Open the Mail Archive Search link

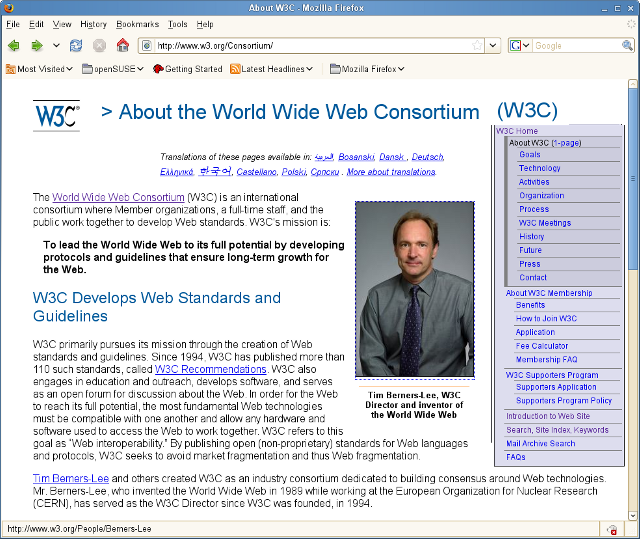click(540, 444)
